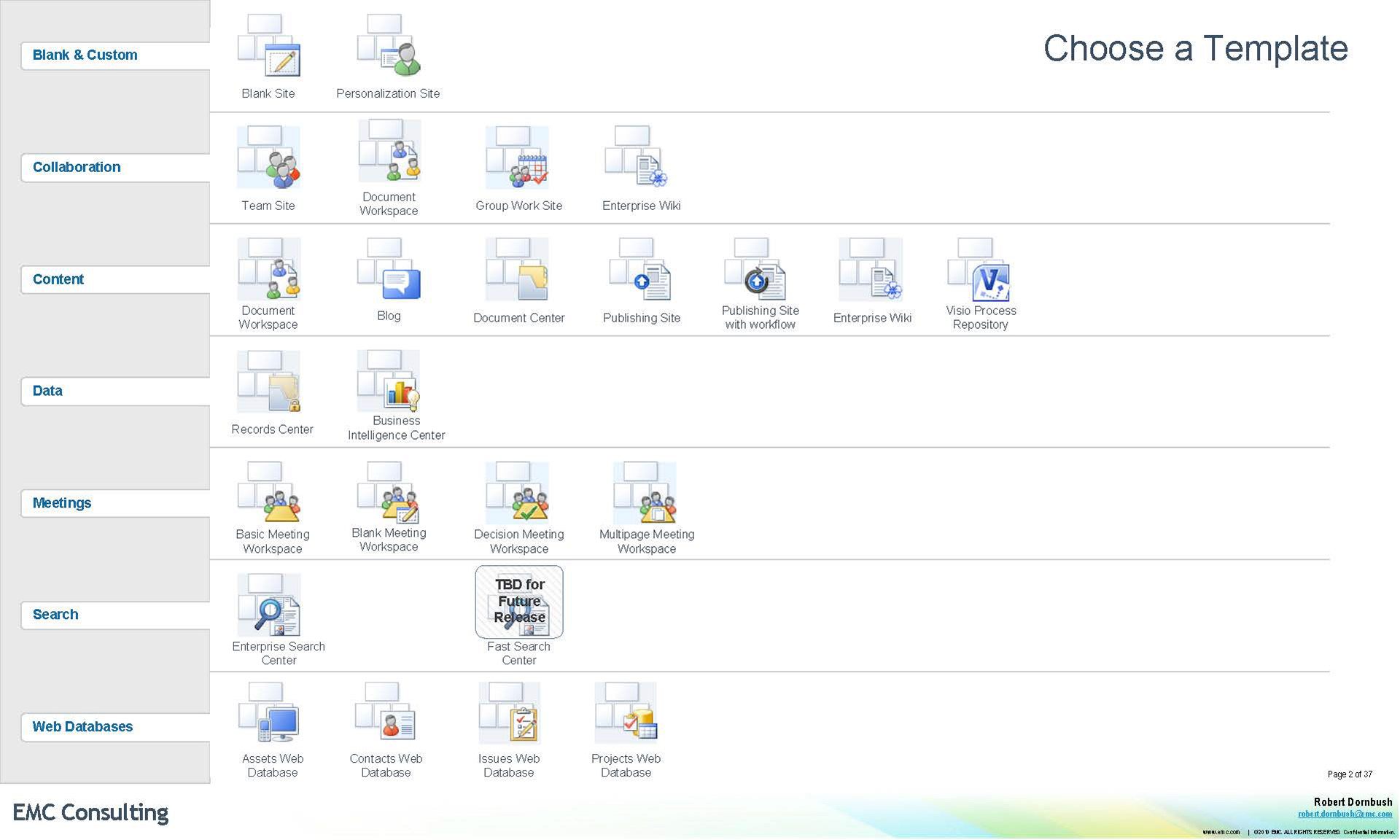Click the Decision Meeting Workspace icon
This screenshot has width=1400, height=840.
[x=518, y=493]
